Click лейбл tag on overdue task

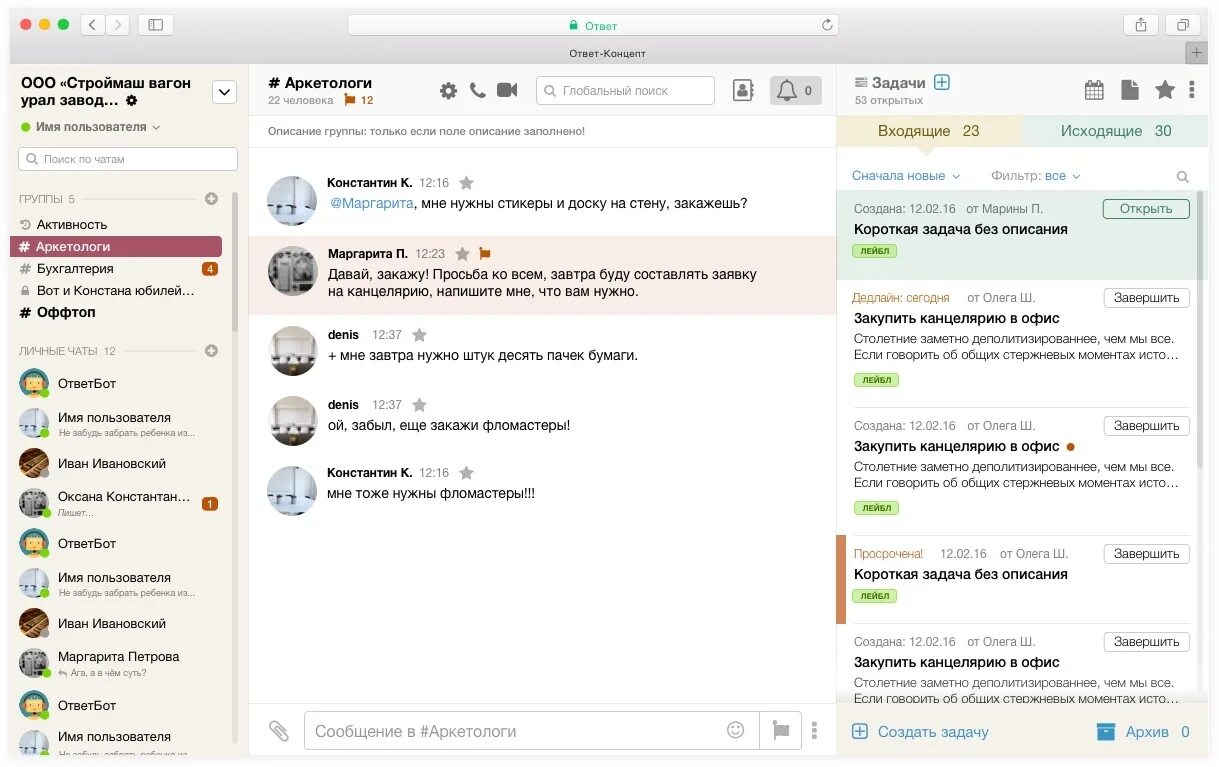[x=875, y=596]
